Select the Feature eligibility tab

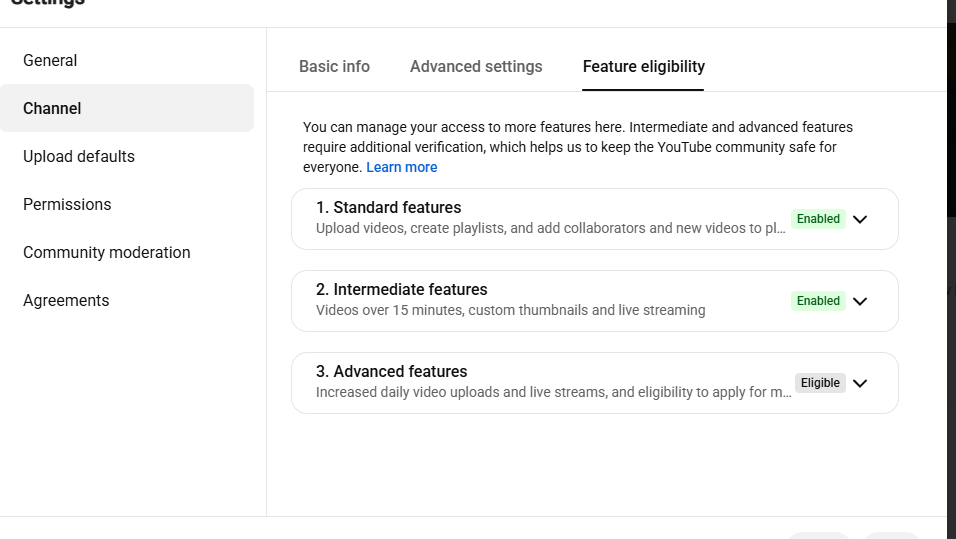click(x=643, y=66)
